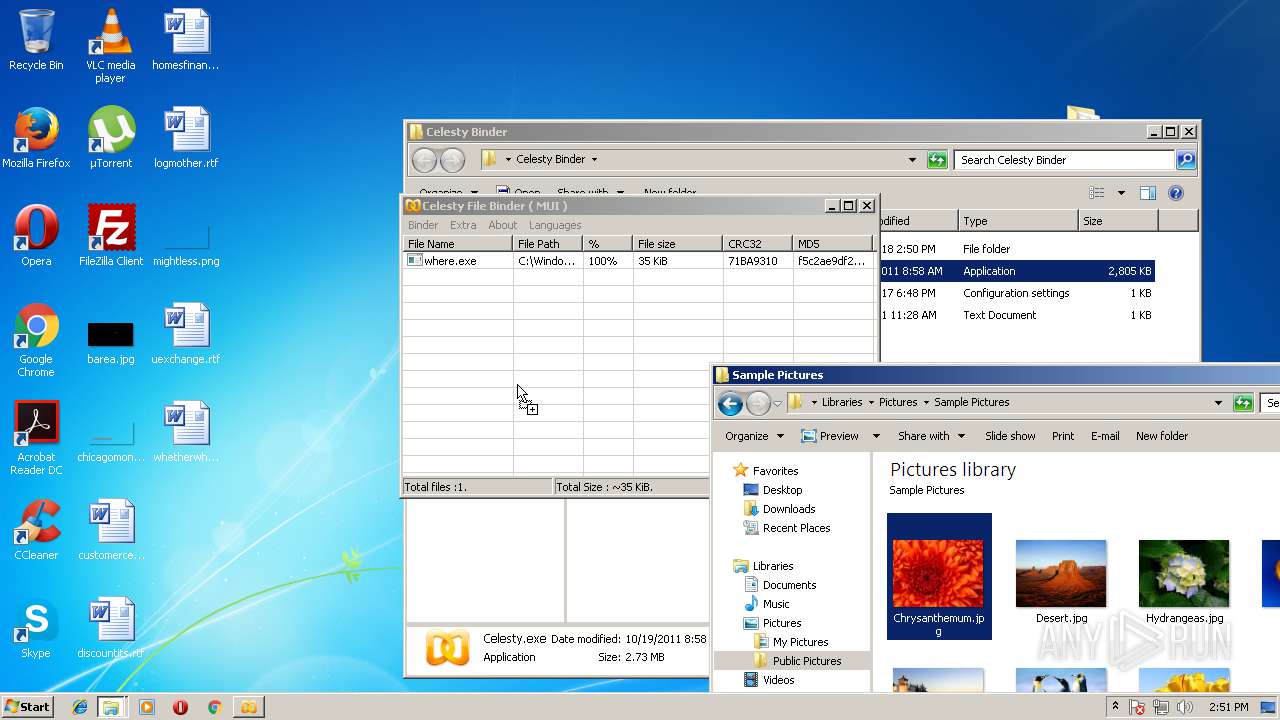
Task: Click the Preview toolbar button
Action: tap(830, 436)
